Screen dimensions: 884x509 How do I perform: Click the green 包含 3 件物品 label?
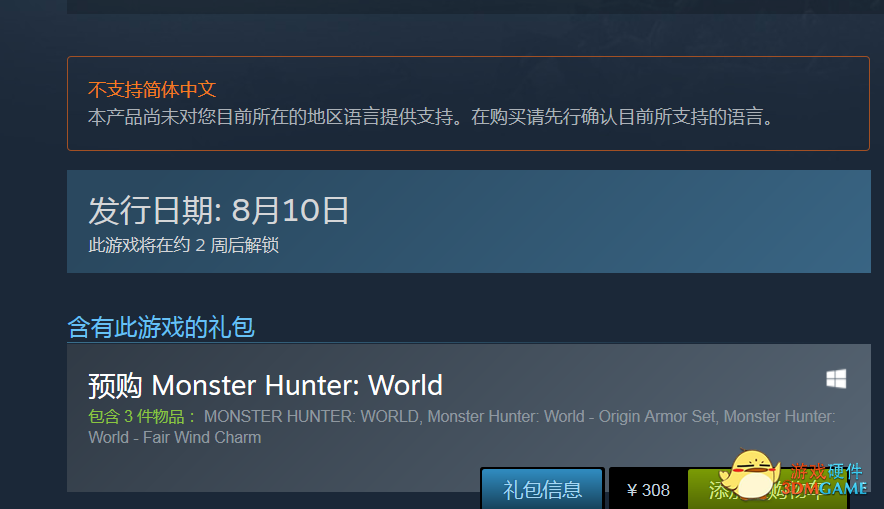tap(142, 417)
